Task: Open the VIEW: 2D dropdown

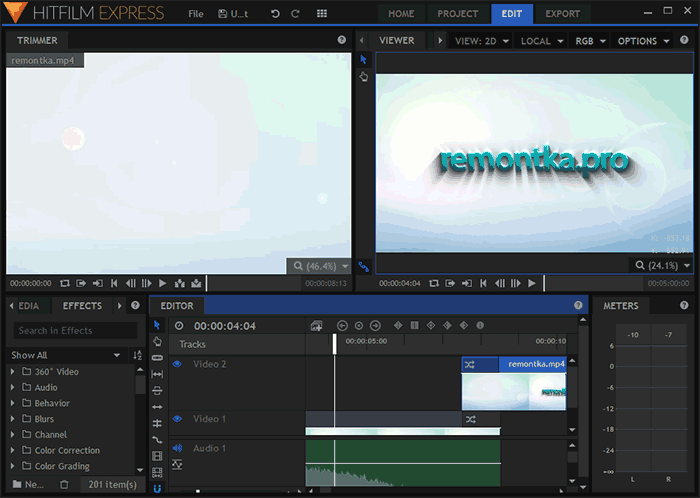Action: click(x=482, y=41)
